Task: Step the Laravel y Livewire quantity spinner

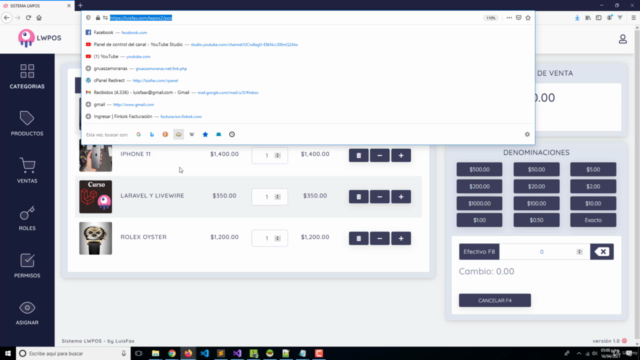Action: [278, 197]
